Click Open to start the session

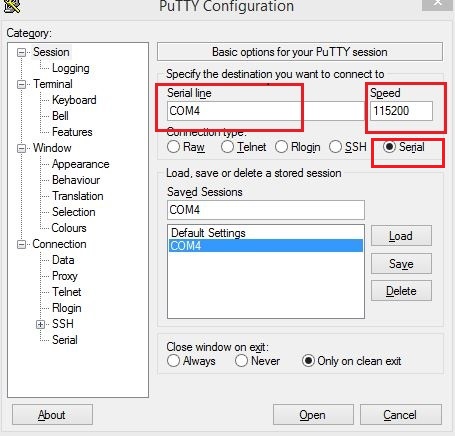click(313, 415)
